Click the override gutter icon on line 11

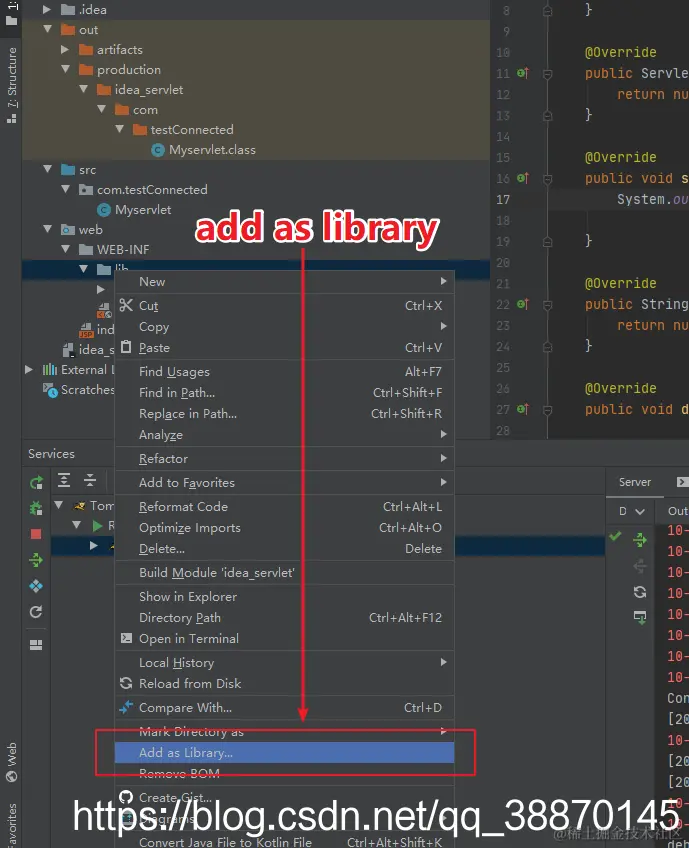tap(523, 72)
